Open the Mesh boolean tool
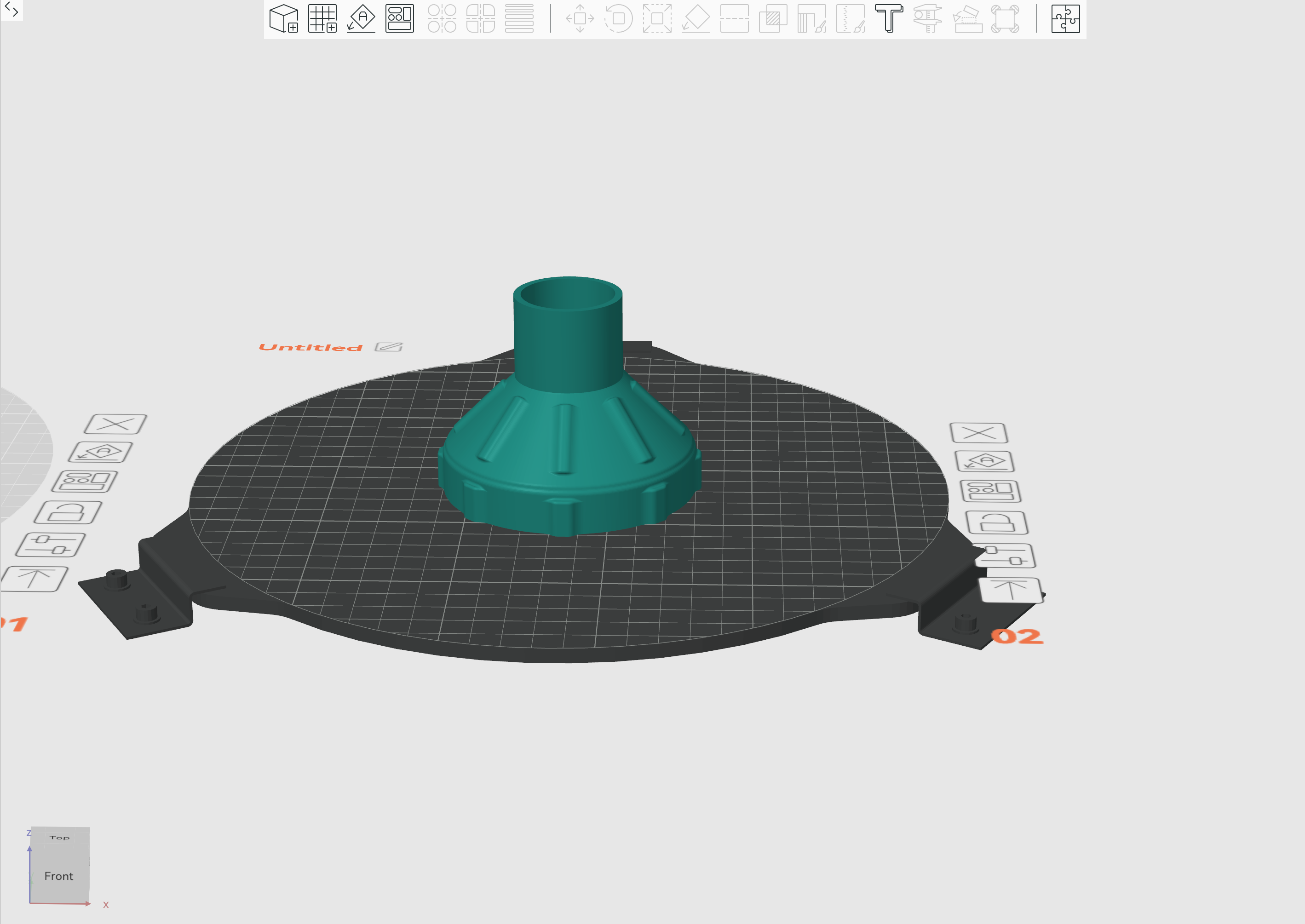Viewport: 1305px width, 924px height. tap(773, 19)
